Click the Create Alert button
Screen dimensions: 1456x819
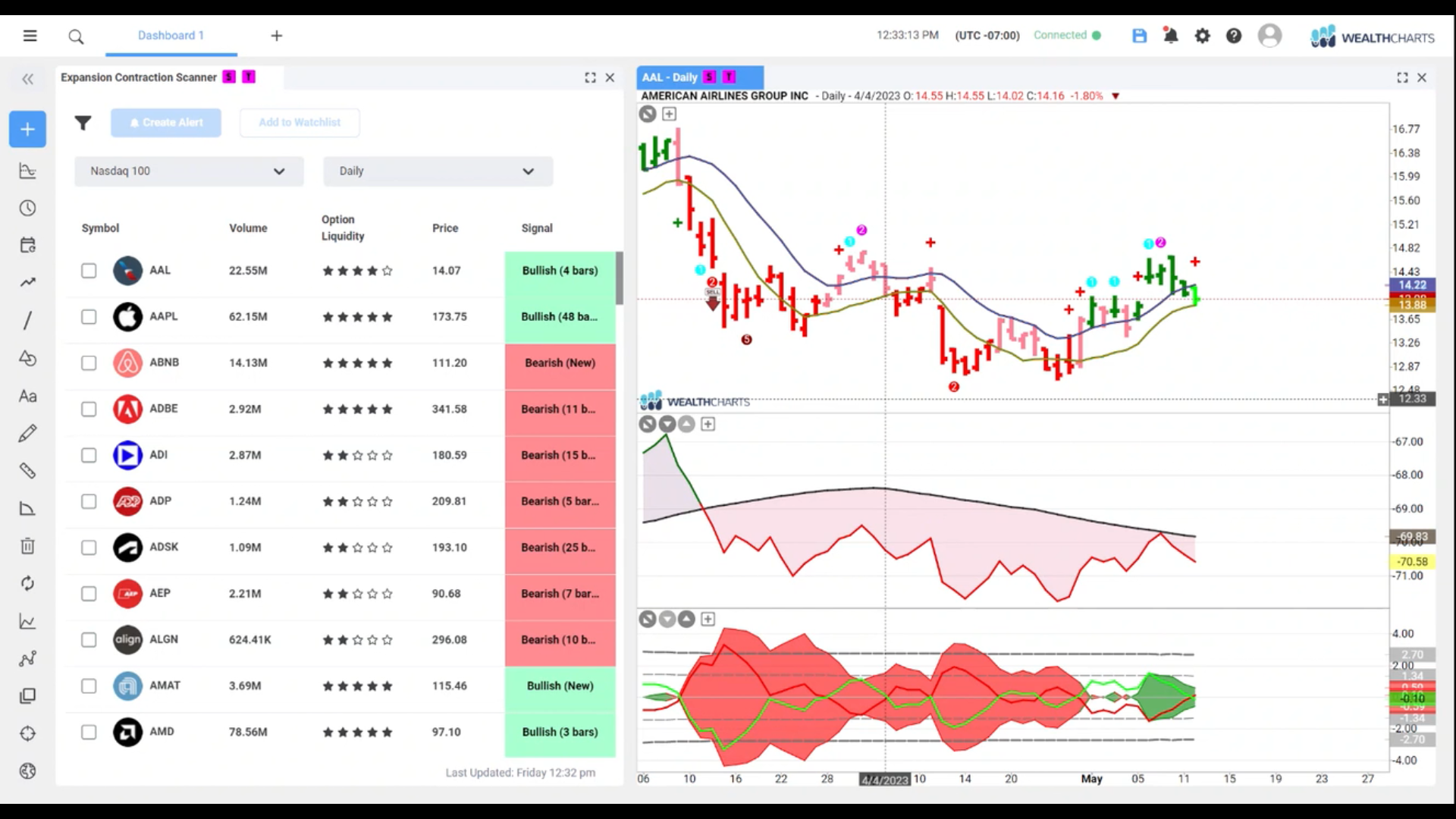(x=166, y=123)
